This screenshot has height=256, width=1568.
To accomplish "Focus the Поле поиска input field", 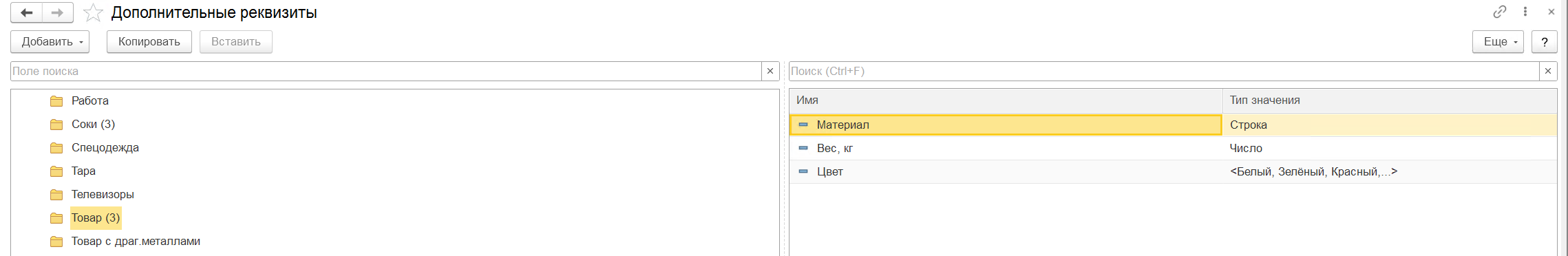I will point(385,71).
